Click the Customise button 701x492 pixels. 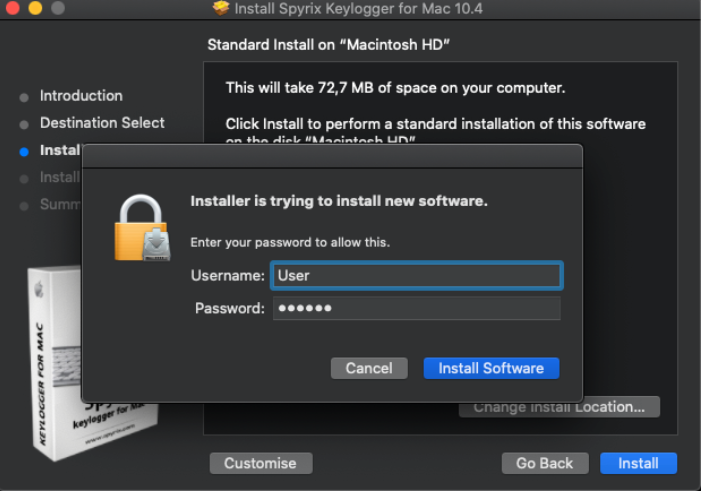pos(261,463)
